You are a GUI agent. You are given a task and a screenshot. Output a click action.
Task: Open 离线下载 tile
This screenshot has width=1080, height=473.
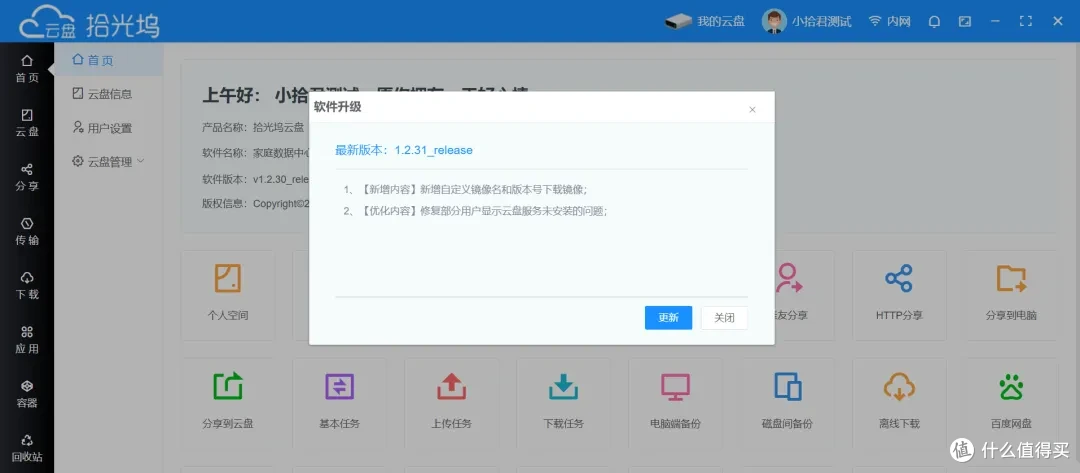(899, 403)
